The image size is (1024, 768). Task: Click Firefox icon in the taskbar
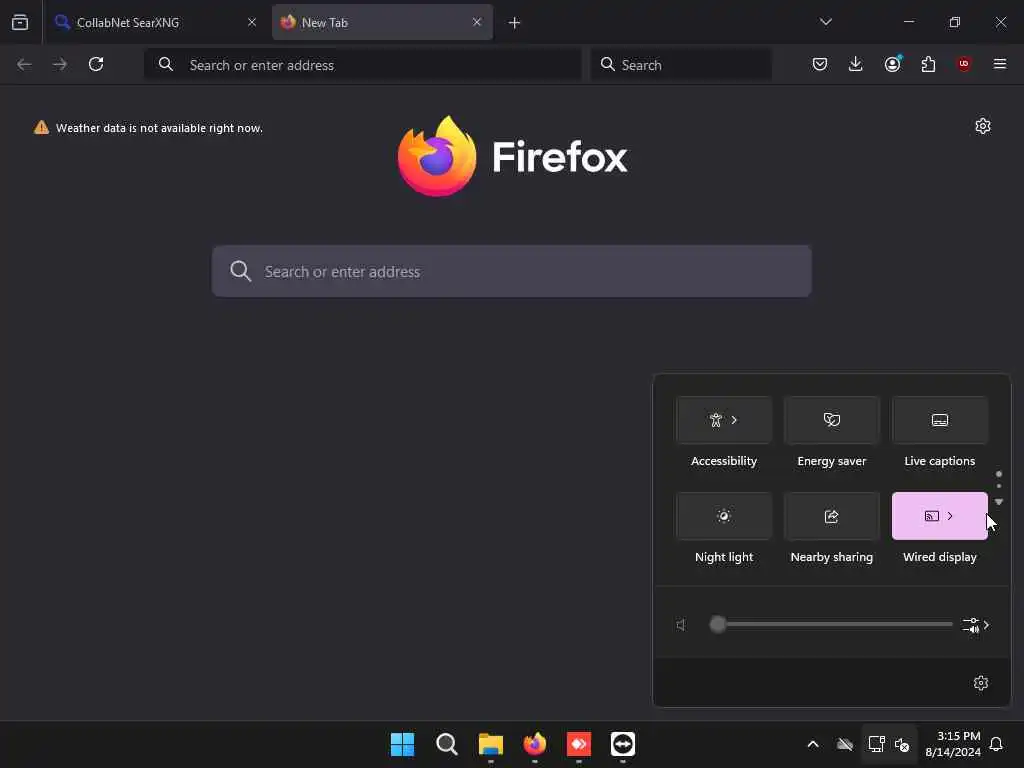point(535,744)
